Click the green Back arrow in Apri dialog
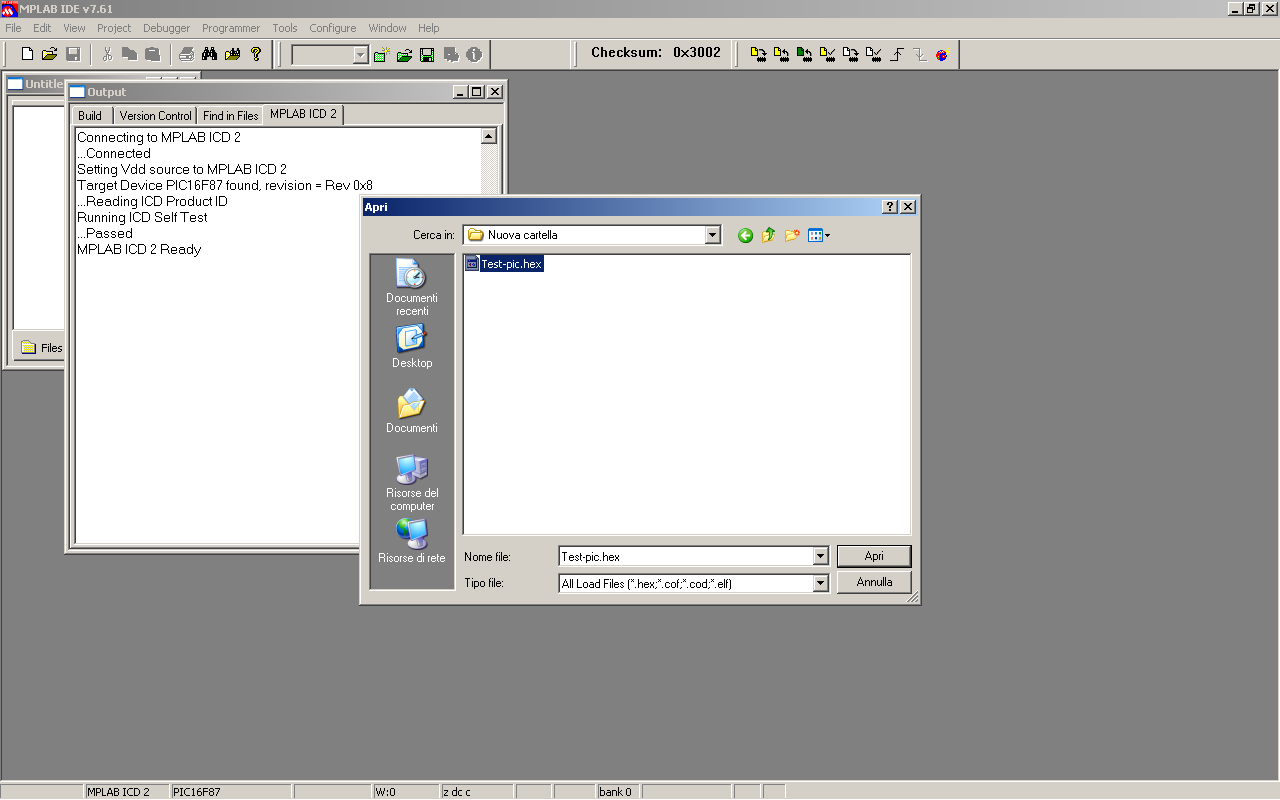The height and width of the screenshot is (800, 1280). tap(745, 235)
